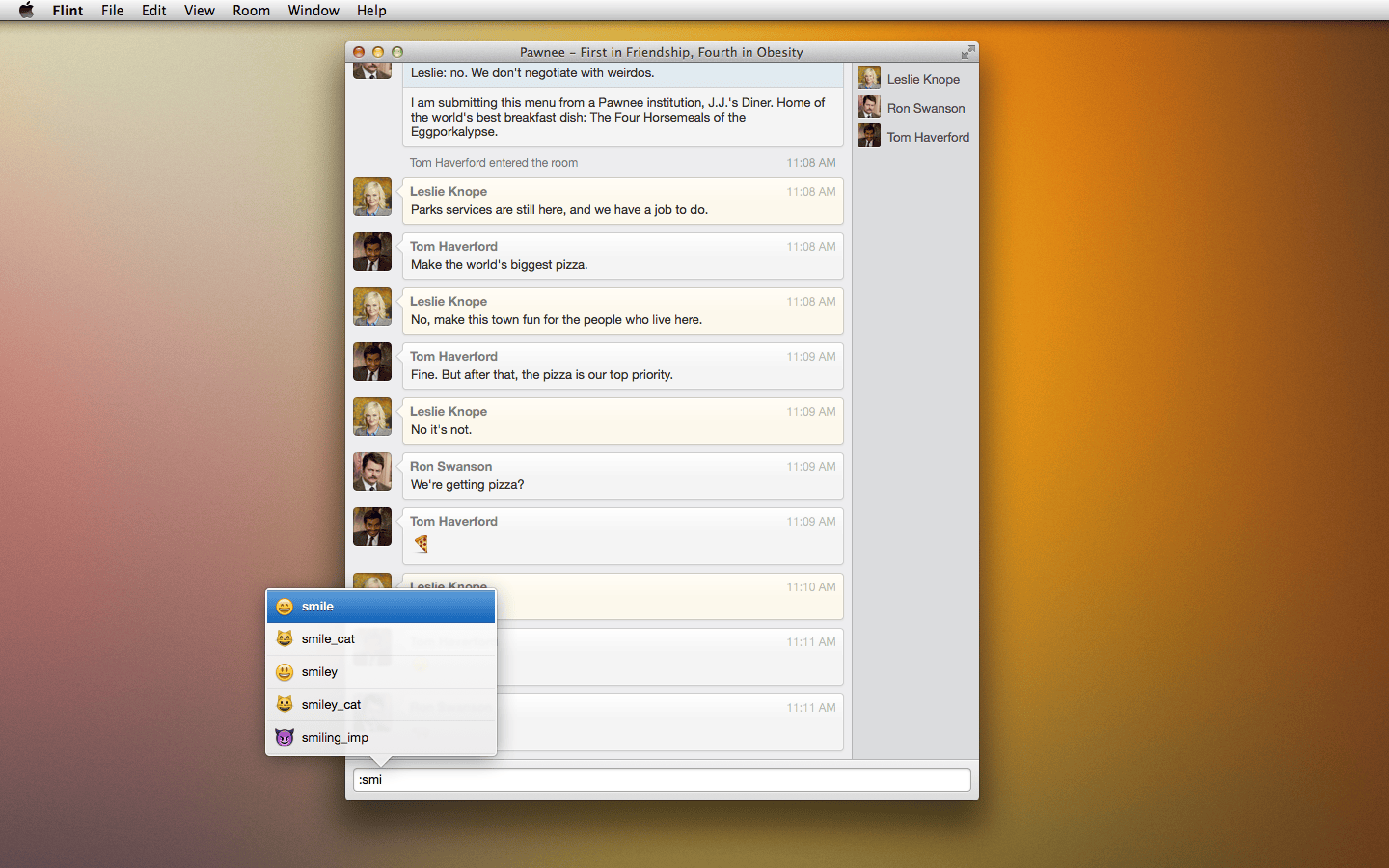Focus the message input field containing :smi
This screenshot has height=868, width=1389.
(x=662, y=779)
